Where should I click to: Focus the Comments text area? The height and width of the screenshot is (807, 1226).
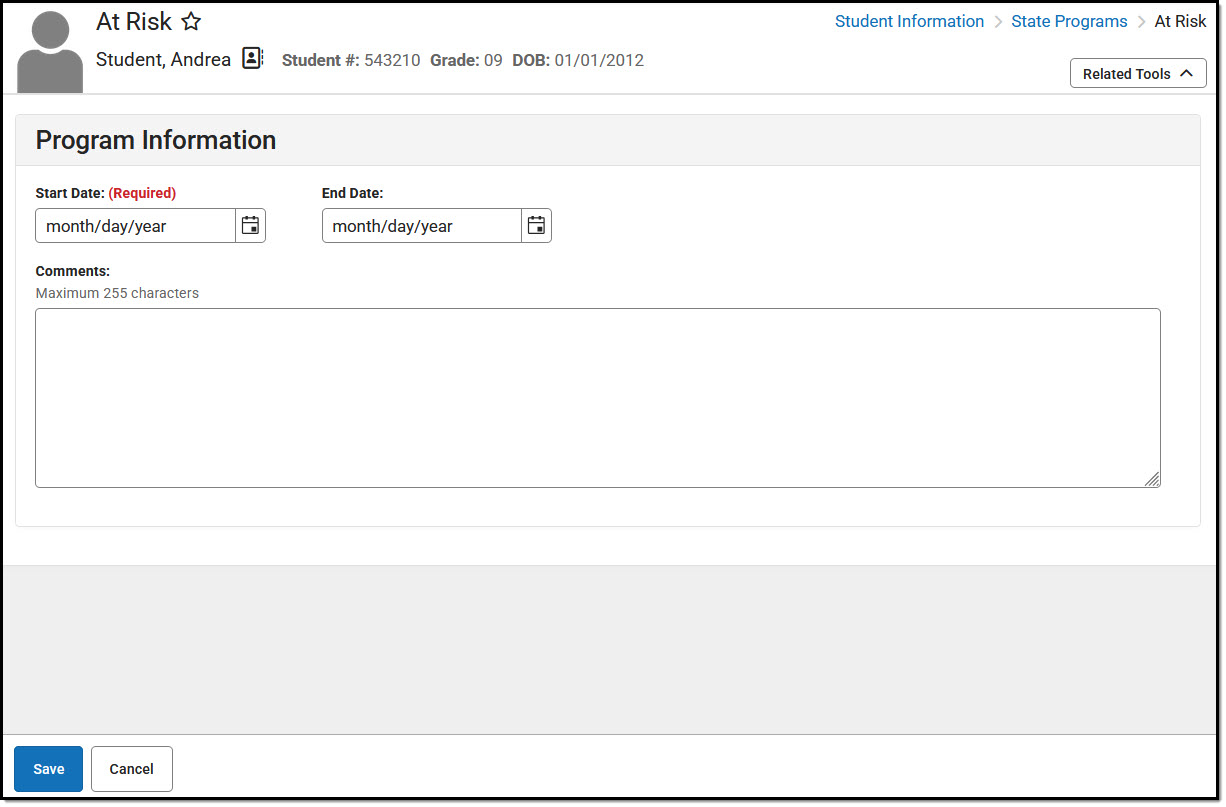click(x=597, y=397)
